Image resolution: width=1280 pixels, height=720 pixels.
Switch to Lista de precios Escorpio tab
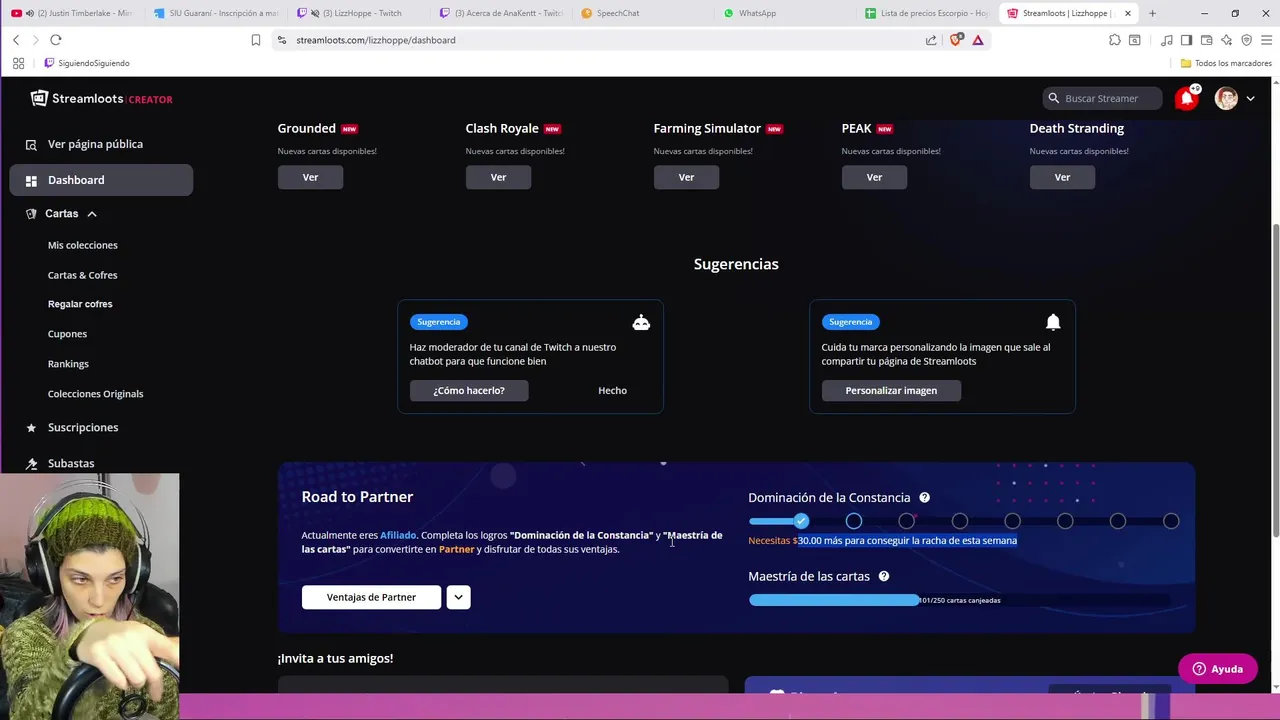(x=928, y=13)
